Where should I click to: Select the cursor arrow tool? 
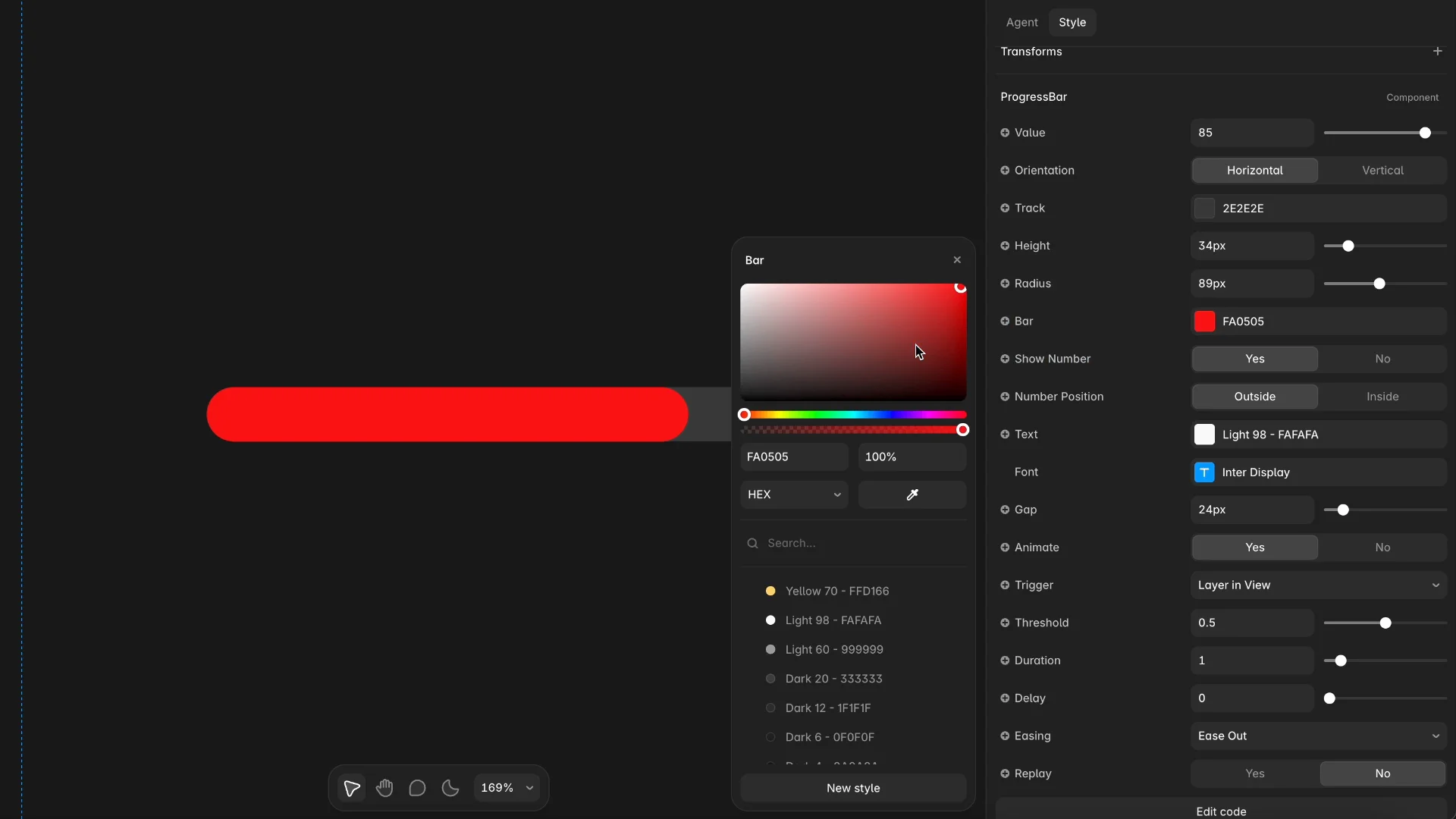pyautogui.click(x=352, y=788)
